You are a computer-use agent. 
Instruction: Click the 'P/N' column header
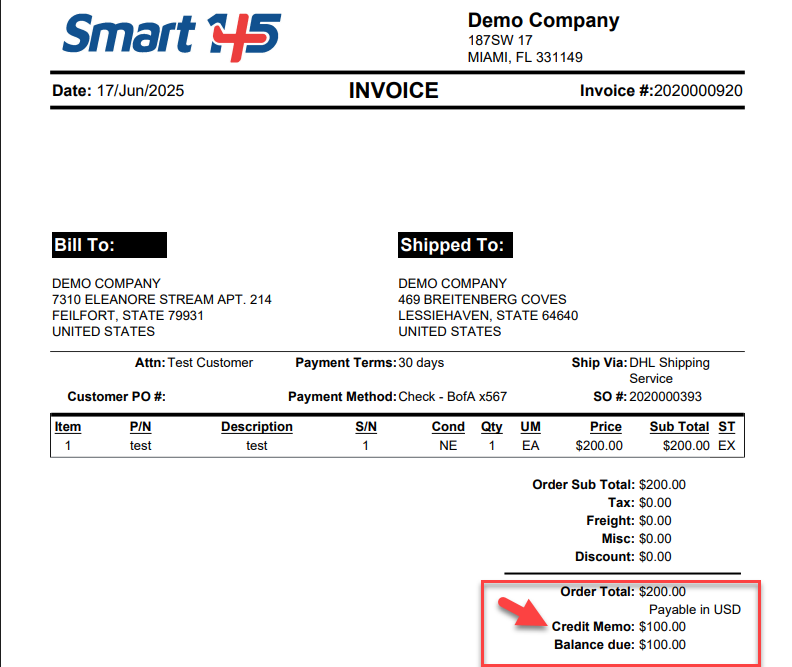click(x=140, y=427)
